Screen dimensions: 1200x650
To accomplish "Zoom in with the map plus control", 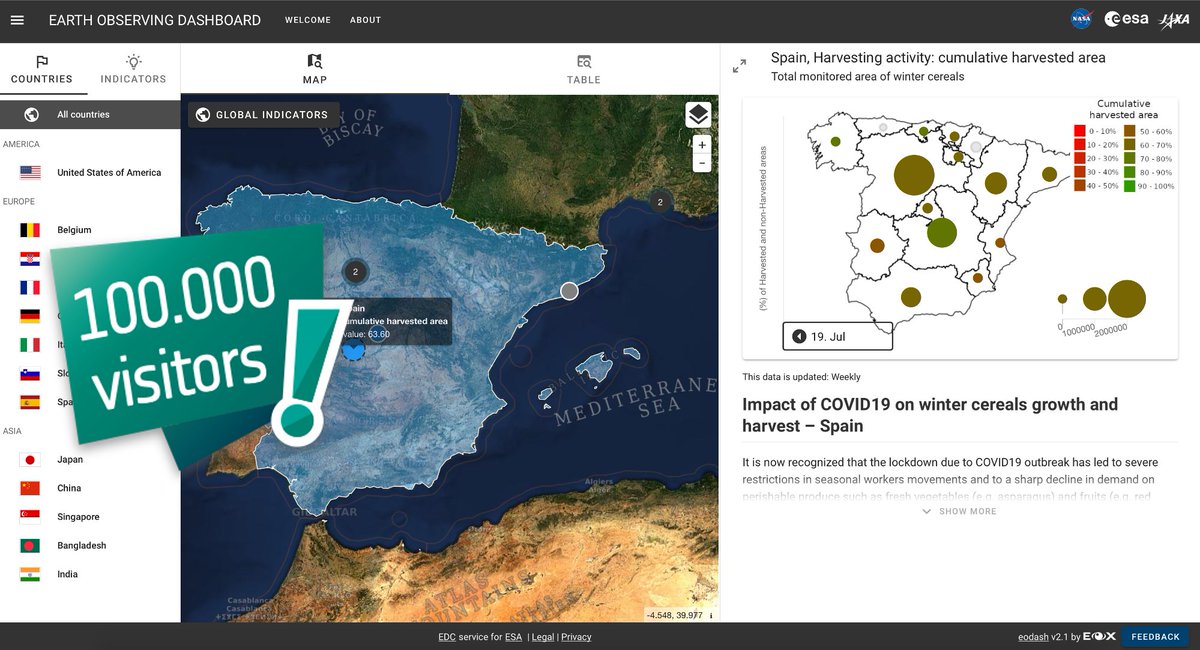I will click(x=702, y=144).
